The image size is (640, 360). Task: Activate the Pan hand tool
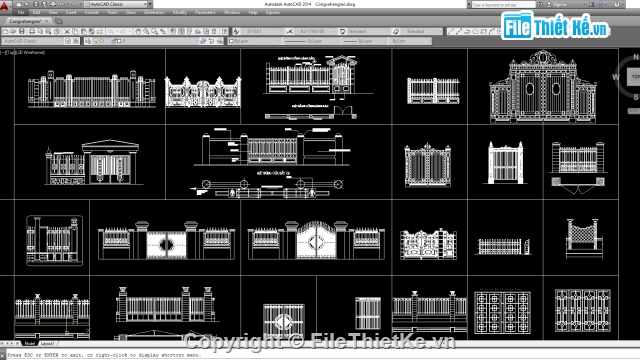(138, 31)
